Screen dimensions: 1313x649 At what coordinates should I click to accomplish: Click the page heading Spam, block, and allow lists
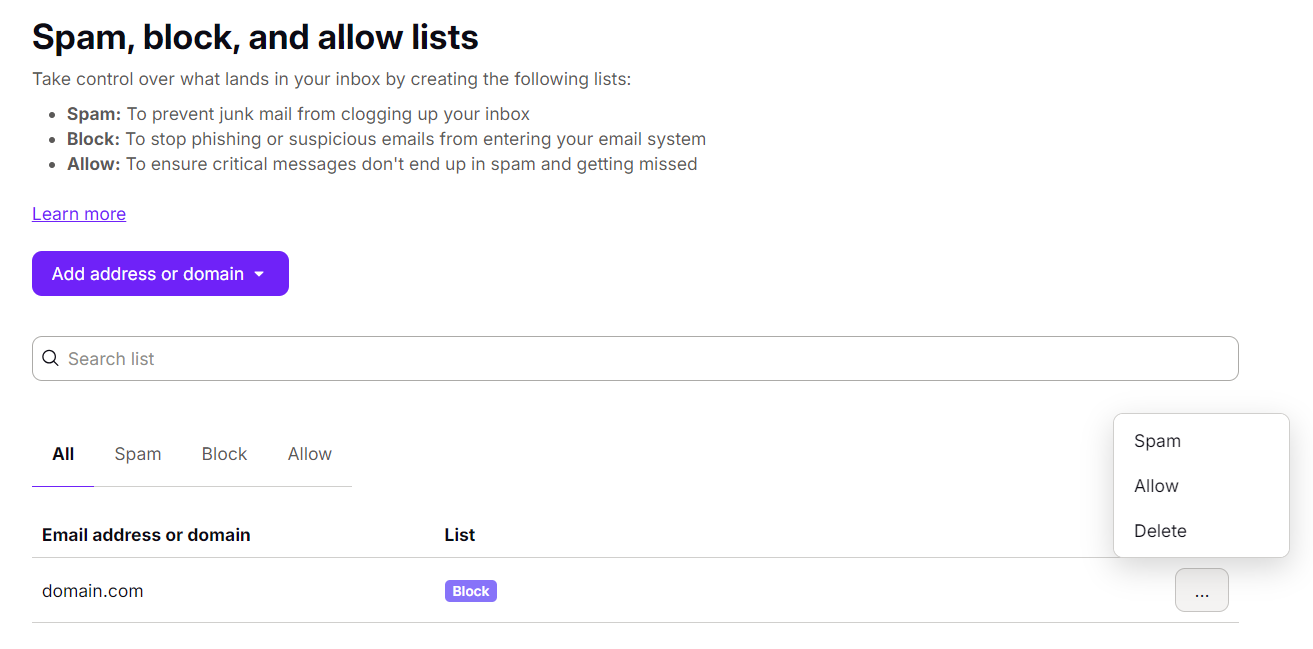click(x=255, y=37)
